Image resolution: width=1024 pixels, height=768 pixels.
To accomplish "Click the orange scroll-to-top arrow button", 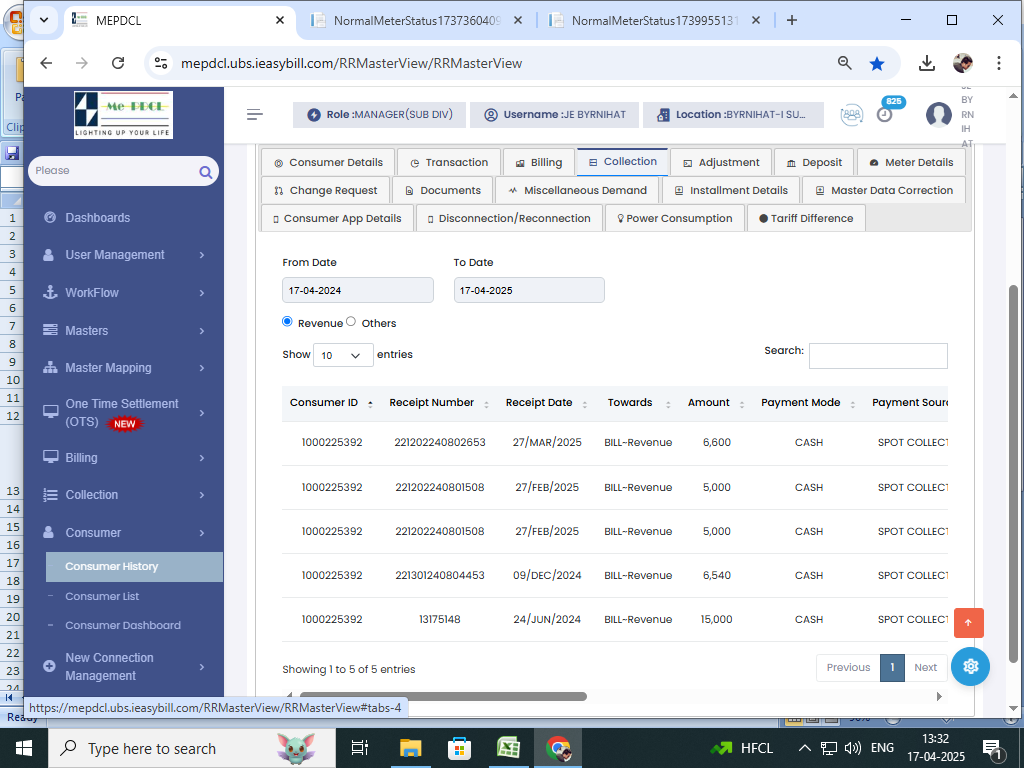I will 968,622.
